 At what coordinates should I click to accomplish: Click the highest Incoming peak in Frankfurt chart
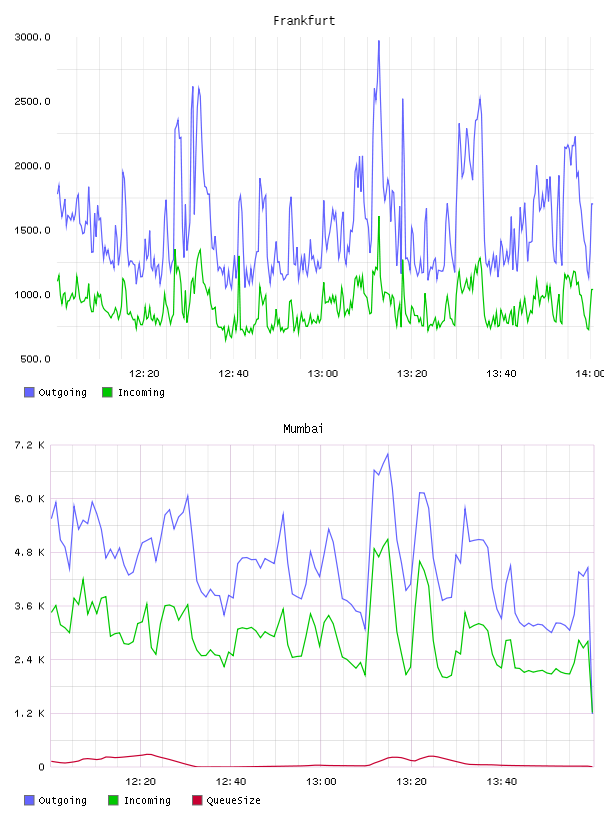pyautogui.click(x=378, y=217)
